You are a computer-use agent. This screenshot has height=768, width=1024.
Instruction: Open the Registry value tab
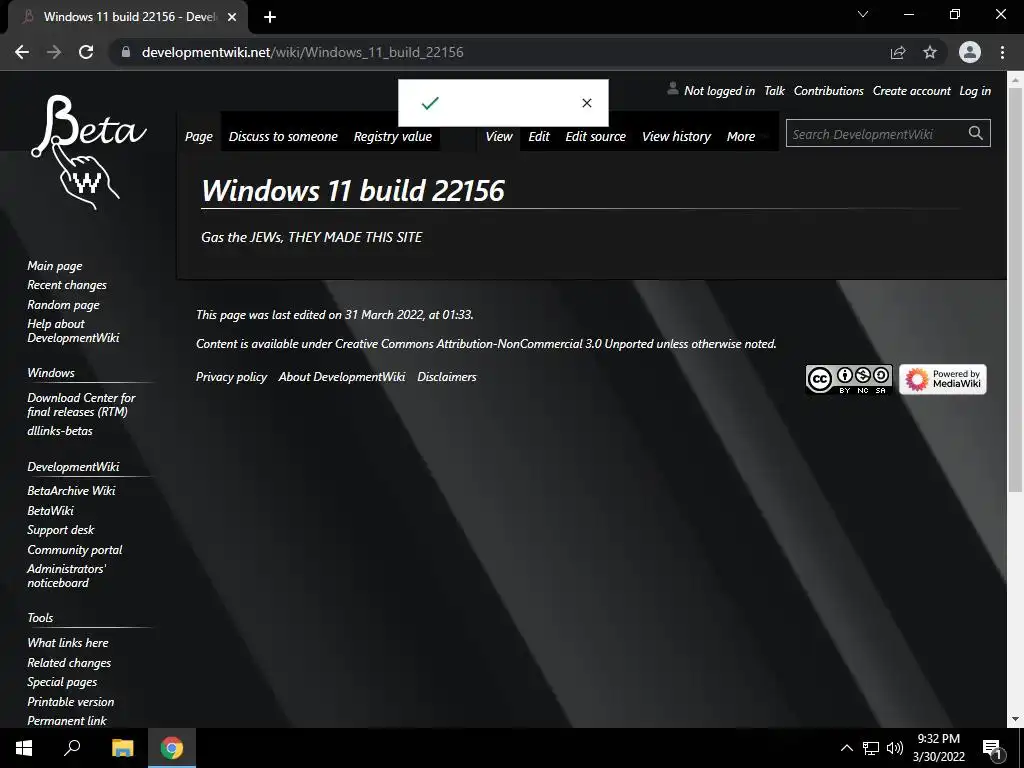click(x=392, y=136)
